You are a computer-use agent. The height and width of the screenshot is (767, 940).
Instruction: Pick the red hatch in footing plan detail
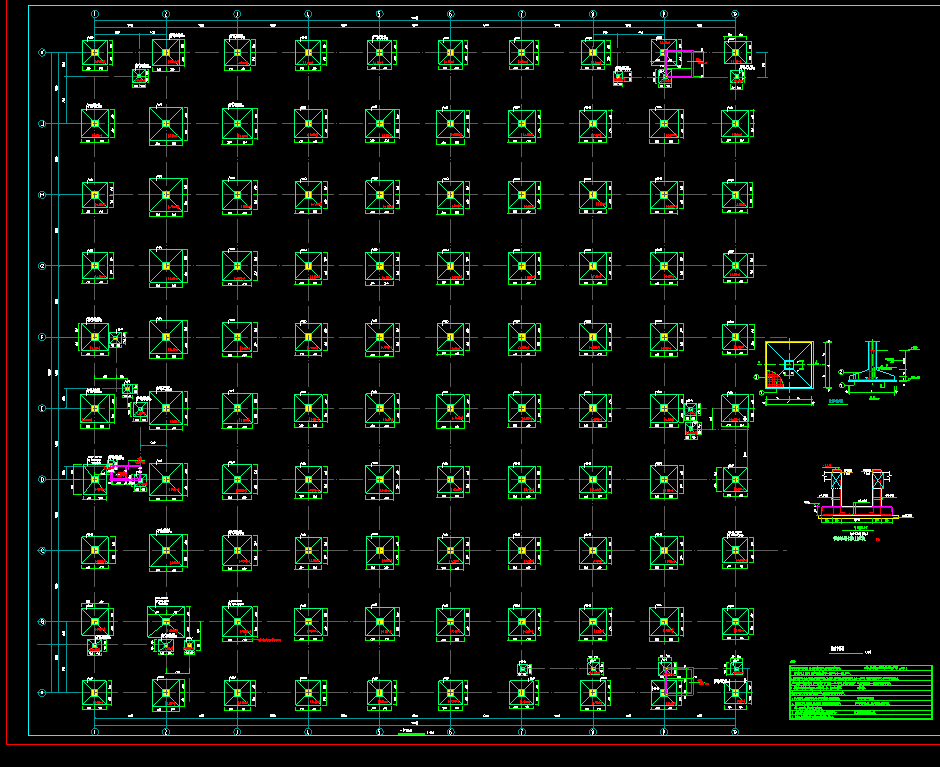[773, 379]
